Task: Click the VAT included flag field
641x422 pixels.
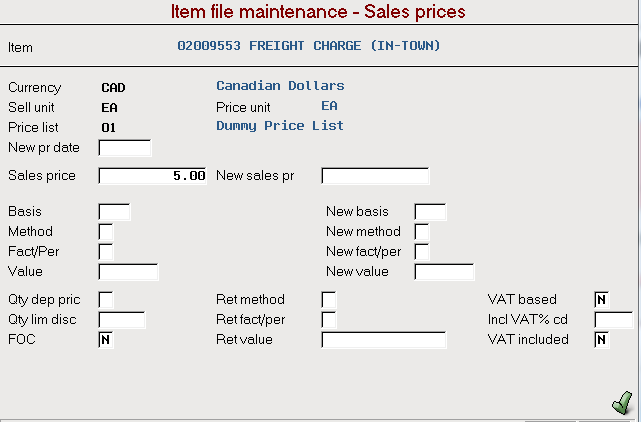Action: (x=602, y=340)
